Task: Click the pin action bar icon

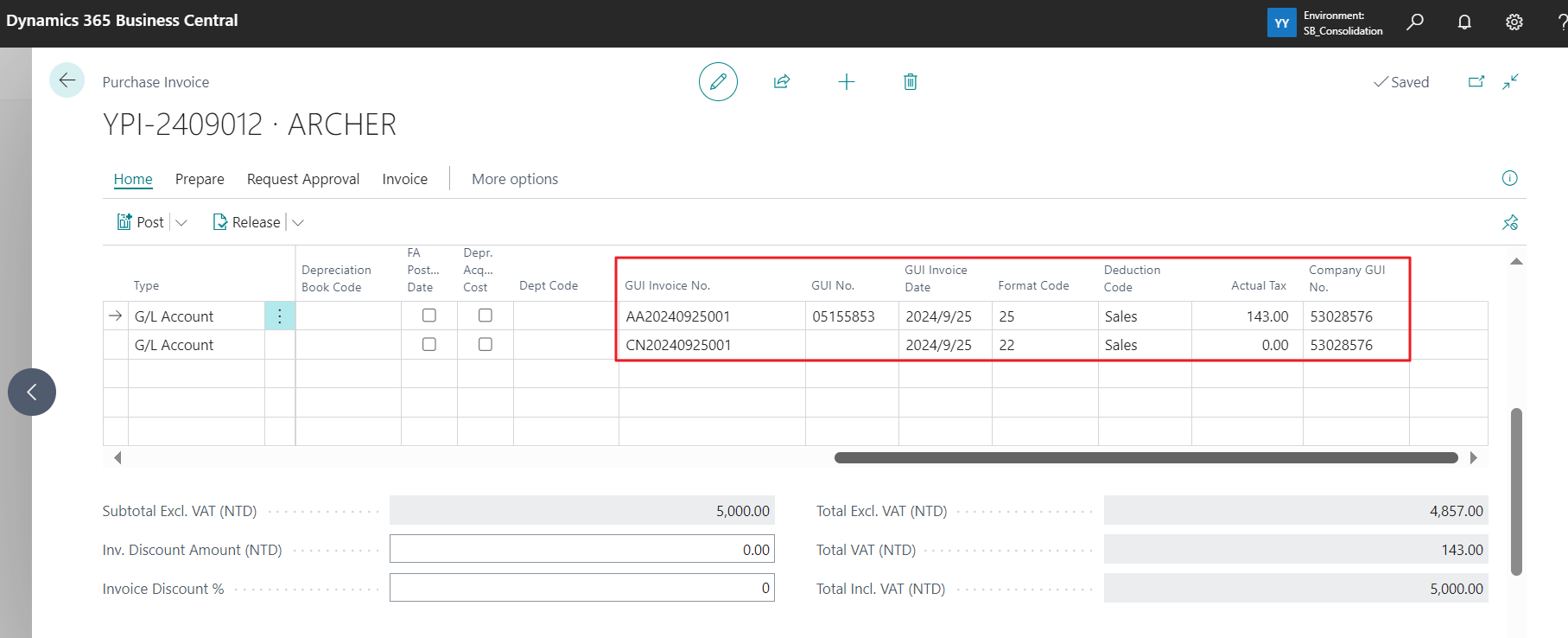Action: point(1510,222)
